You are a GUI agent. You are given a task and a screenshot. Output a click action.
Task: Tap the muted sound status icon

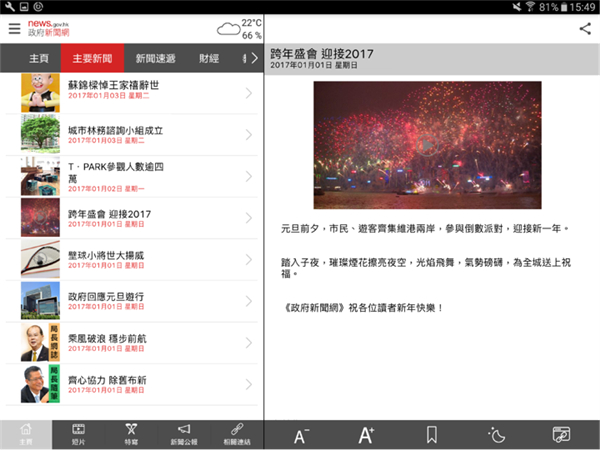pyautogui.click(x=517, y=7)
